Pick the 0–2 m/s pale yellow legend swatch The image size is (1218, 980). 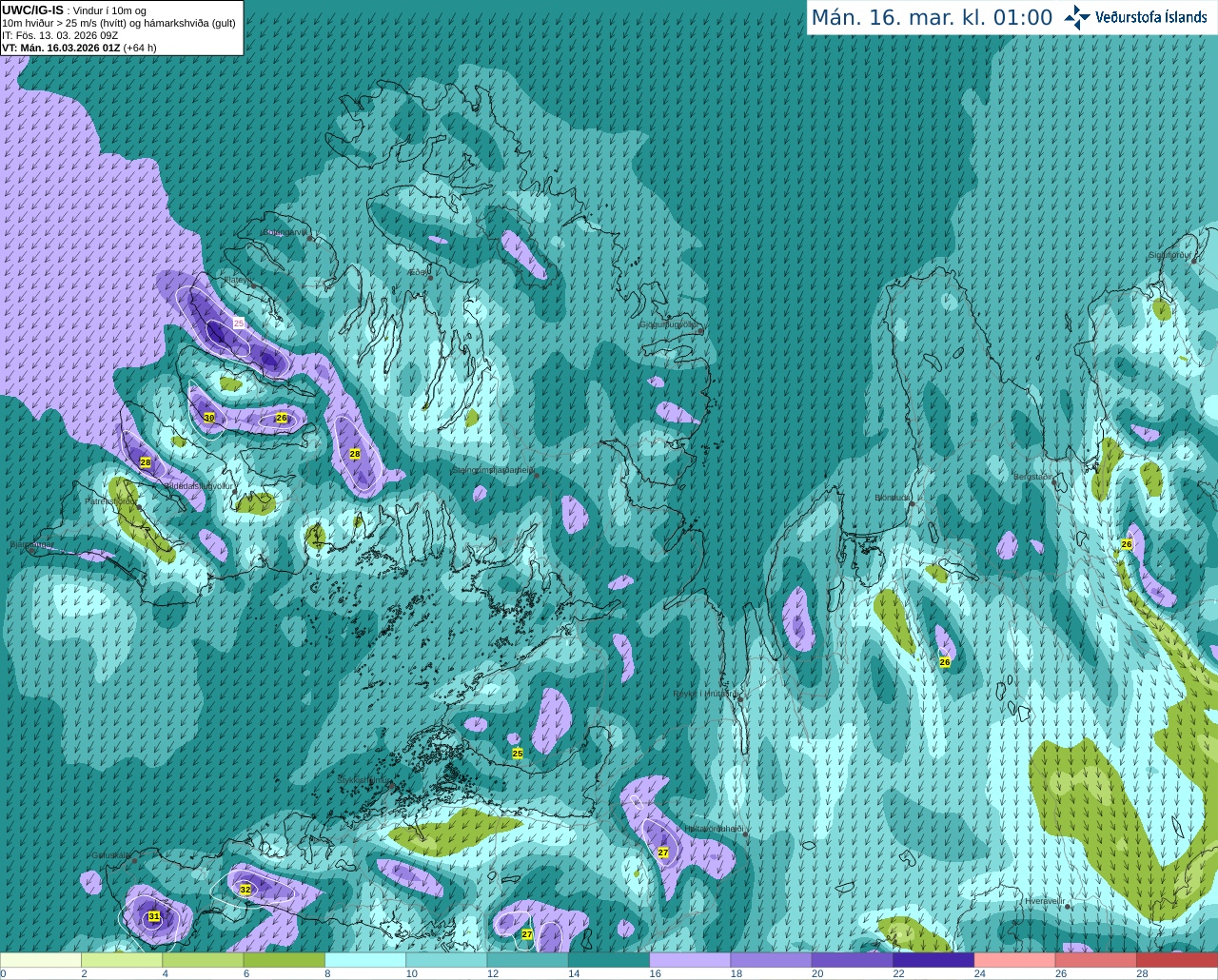click(41, 960)
